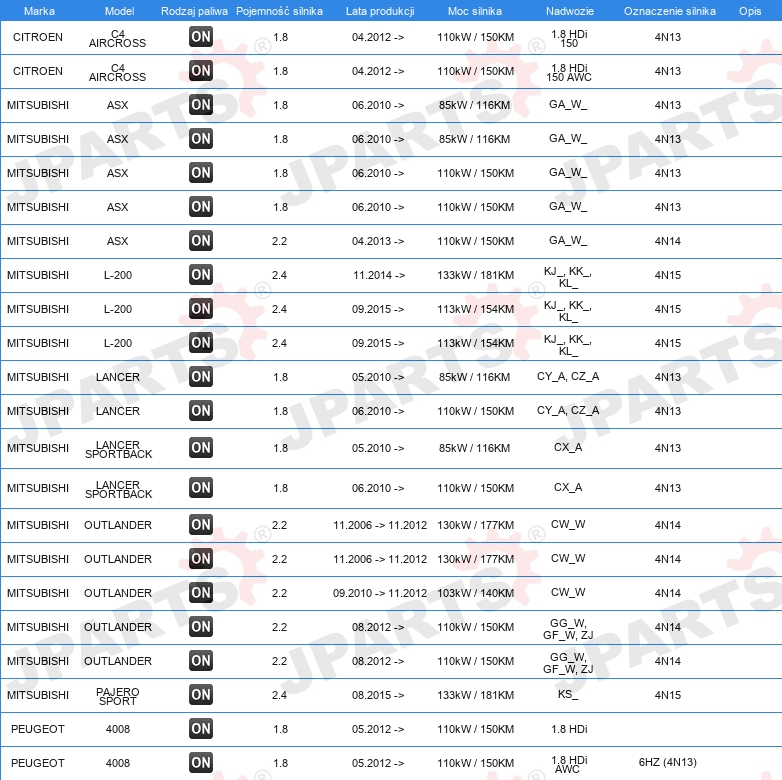Select the 103kW / 140KM power cell
The image size is (782, 780).
pos(475,593)
